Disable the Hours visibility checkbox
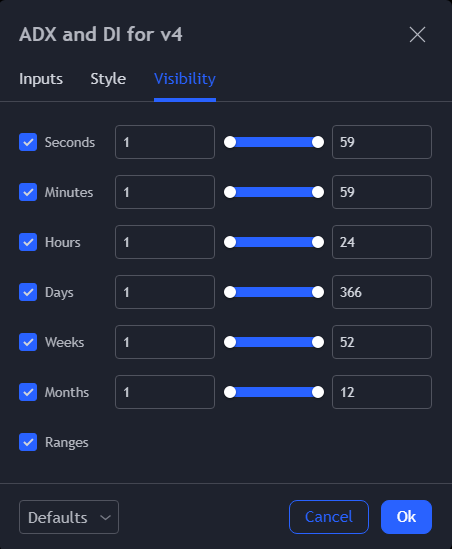The width and height of the screenshot is (452, 549). point(28,242)
